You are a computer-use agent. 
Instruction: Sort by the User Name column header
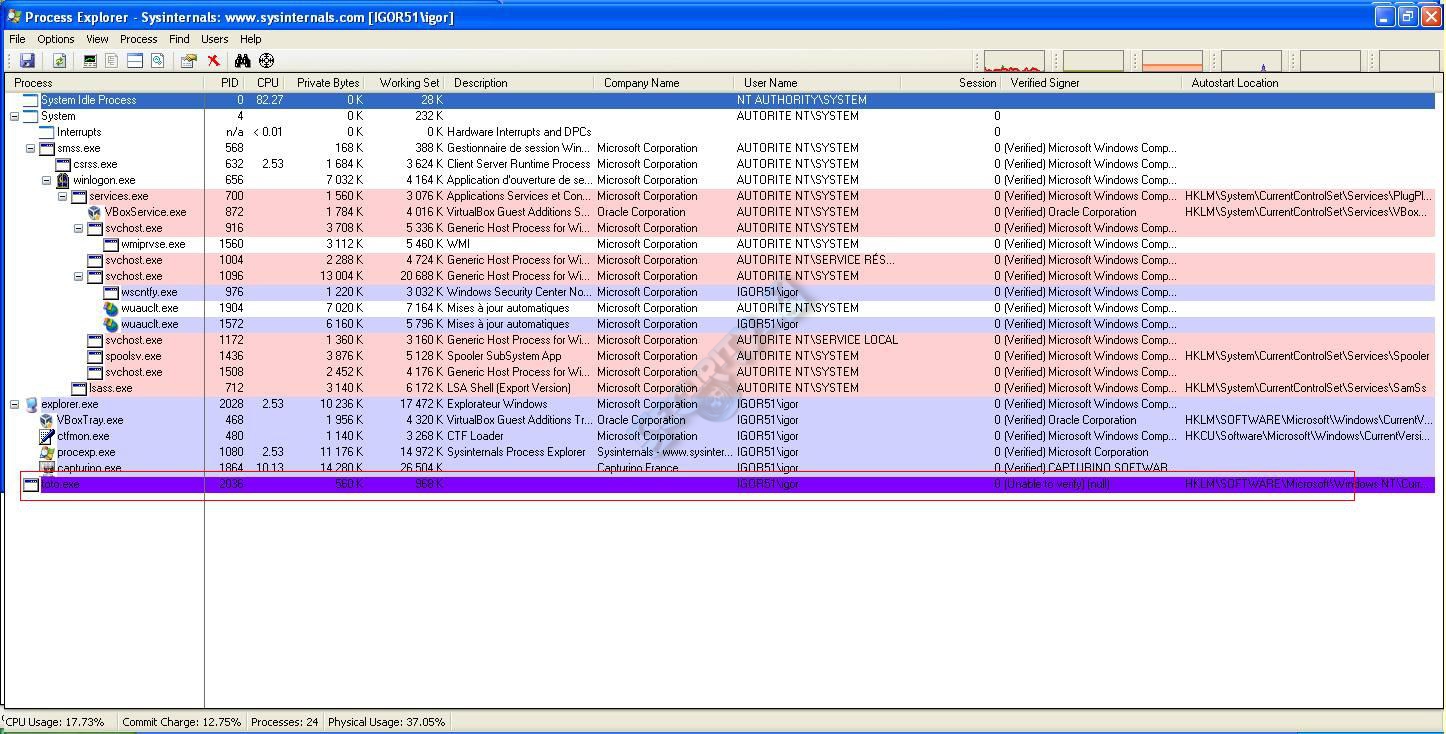817,83
